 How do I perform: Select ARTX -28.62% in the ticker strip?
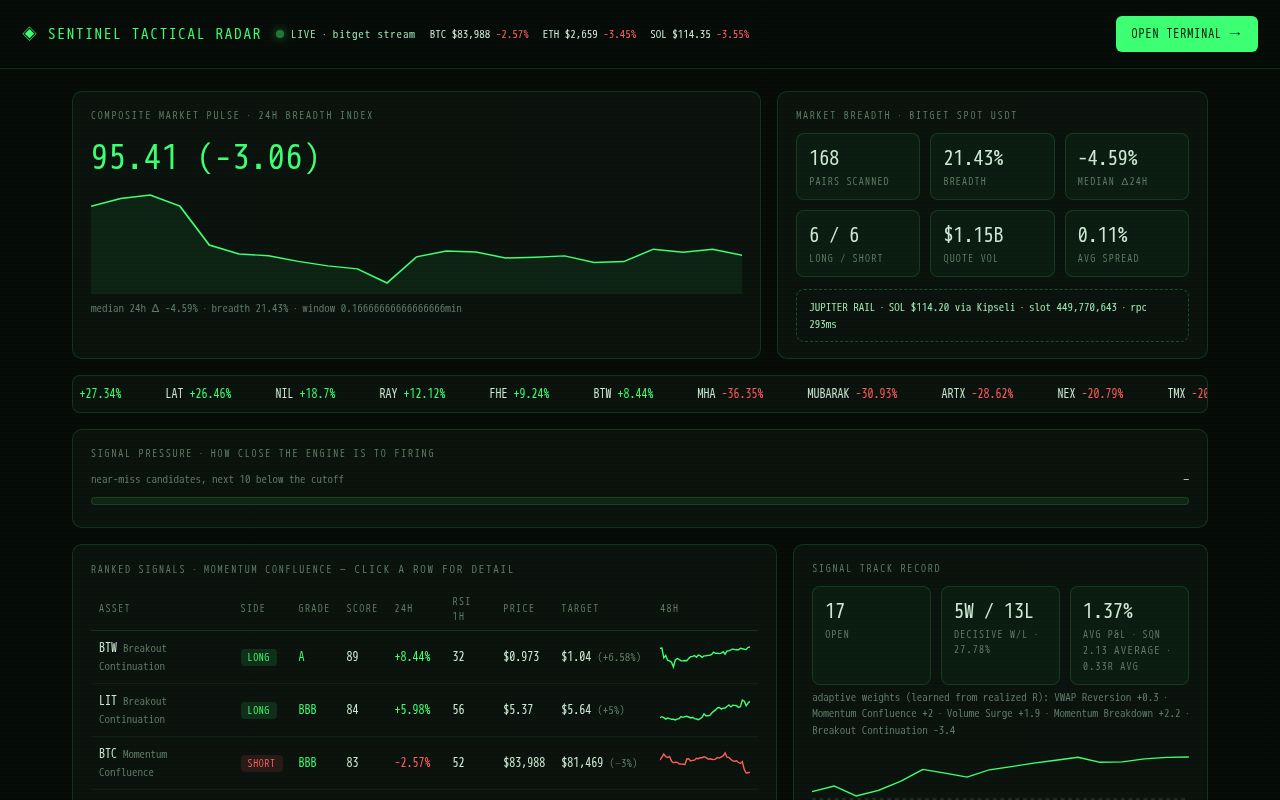tap(977, 394)
